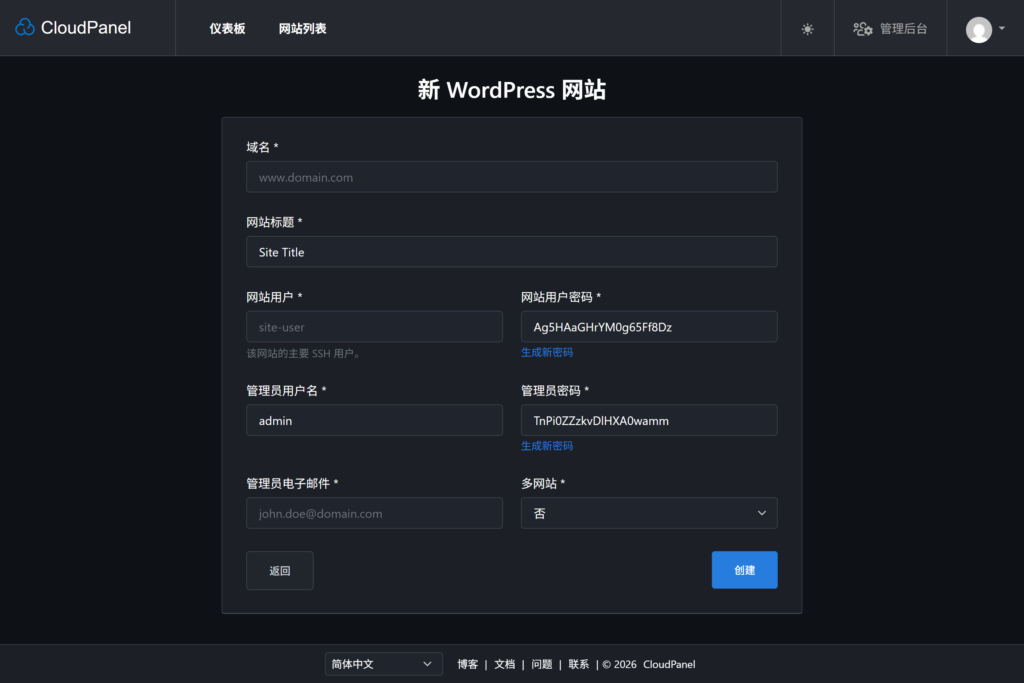
Task: Focus the 管理员电子邮件 email field
Action: 374,513
